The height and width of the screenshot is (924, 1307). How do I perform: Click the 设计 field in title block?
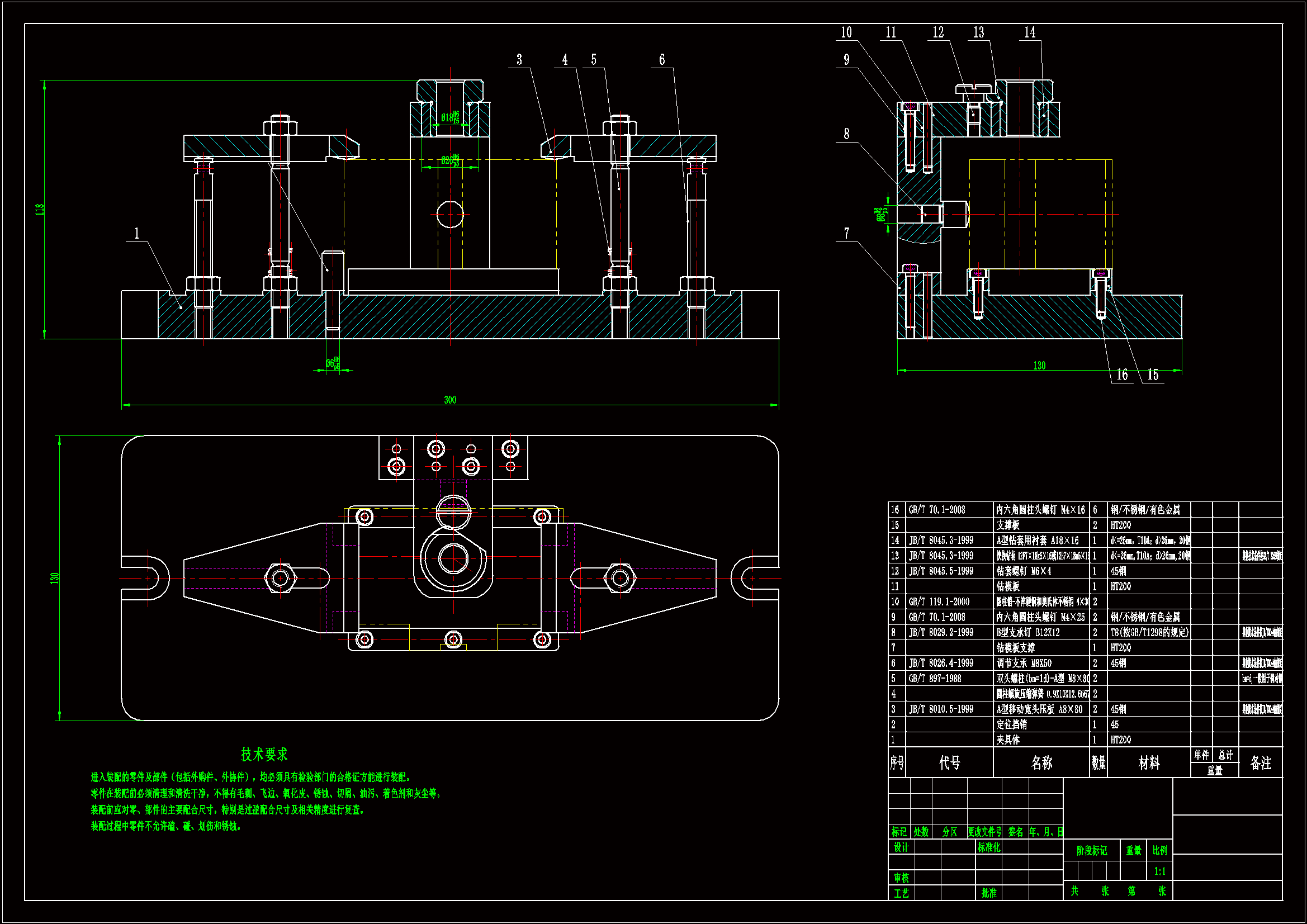point(901,847)
